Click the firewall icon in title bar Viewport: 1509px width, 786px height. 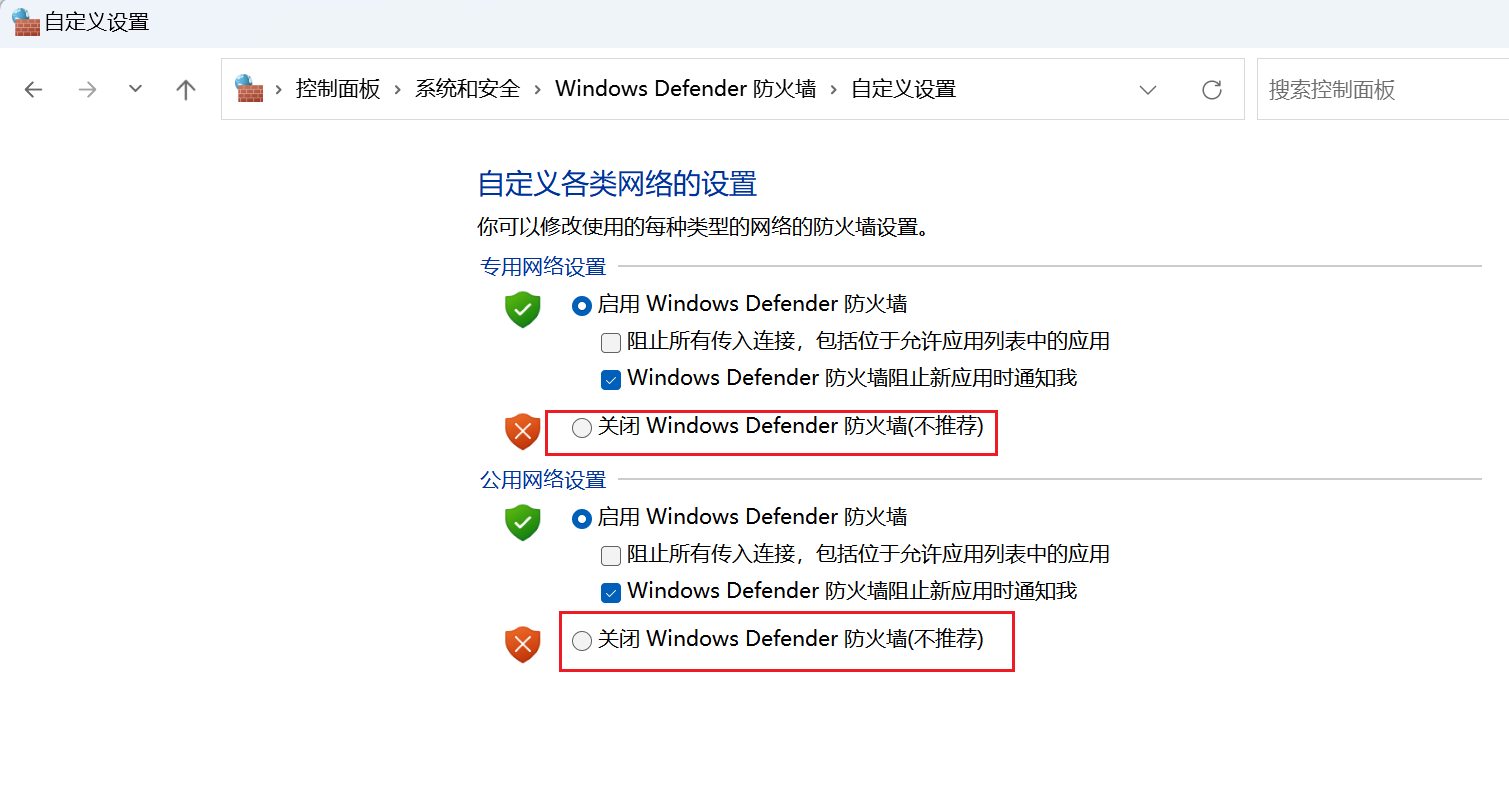tap(26, 22)
